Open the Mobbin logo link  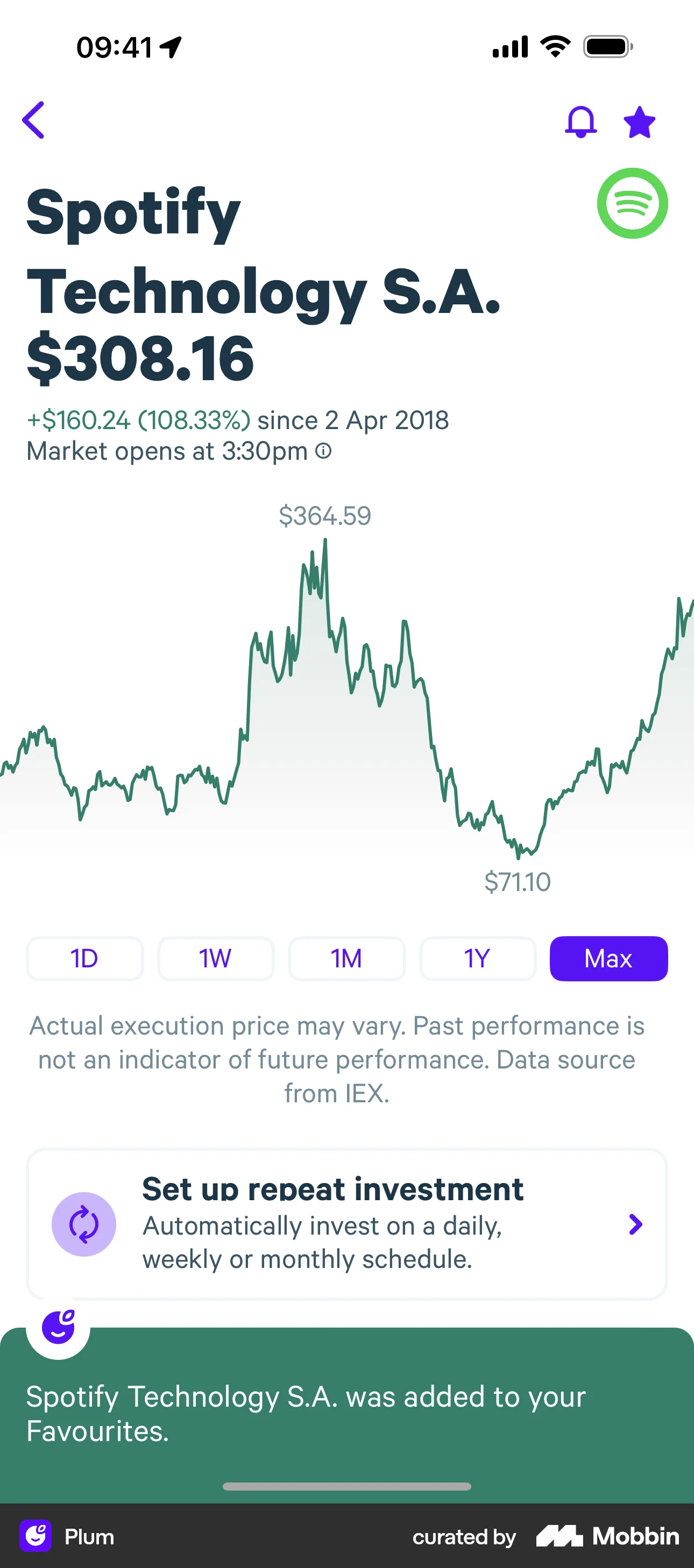607,1536
